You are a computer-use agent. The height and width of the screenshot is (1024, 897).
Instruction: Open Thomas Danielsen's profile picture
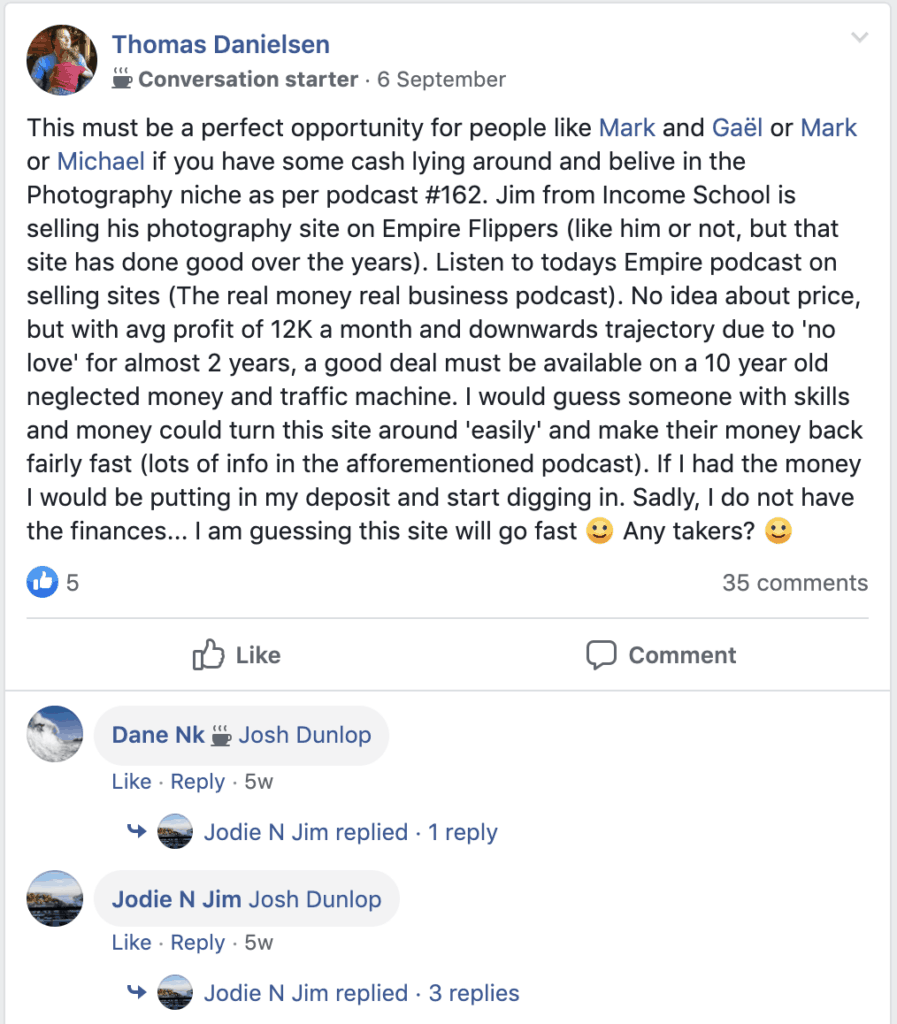62,59
